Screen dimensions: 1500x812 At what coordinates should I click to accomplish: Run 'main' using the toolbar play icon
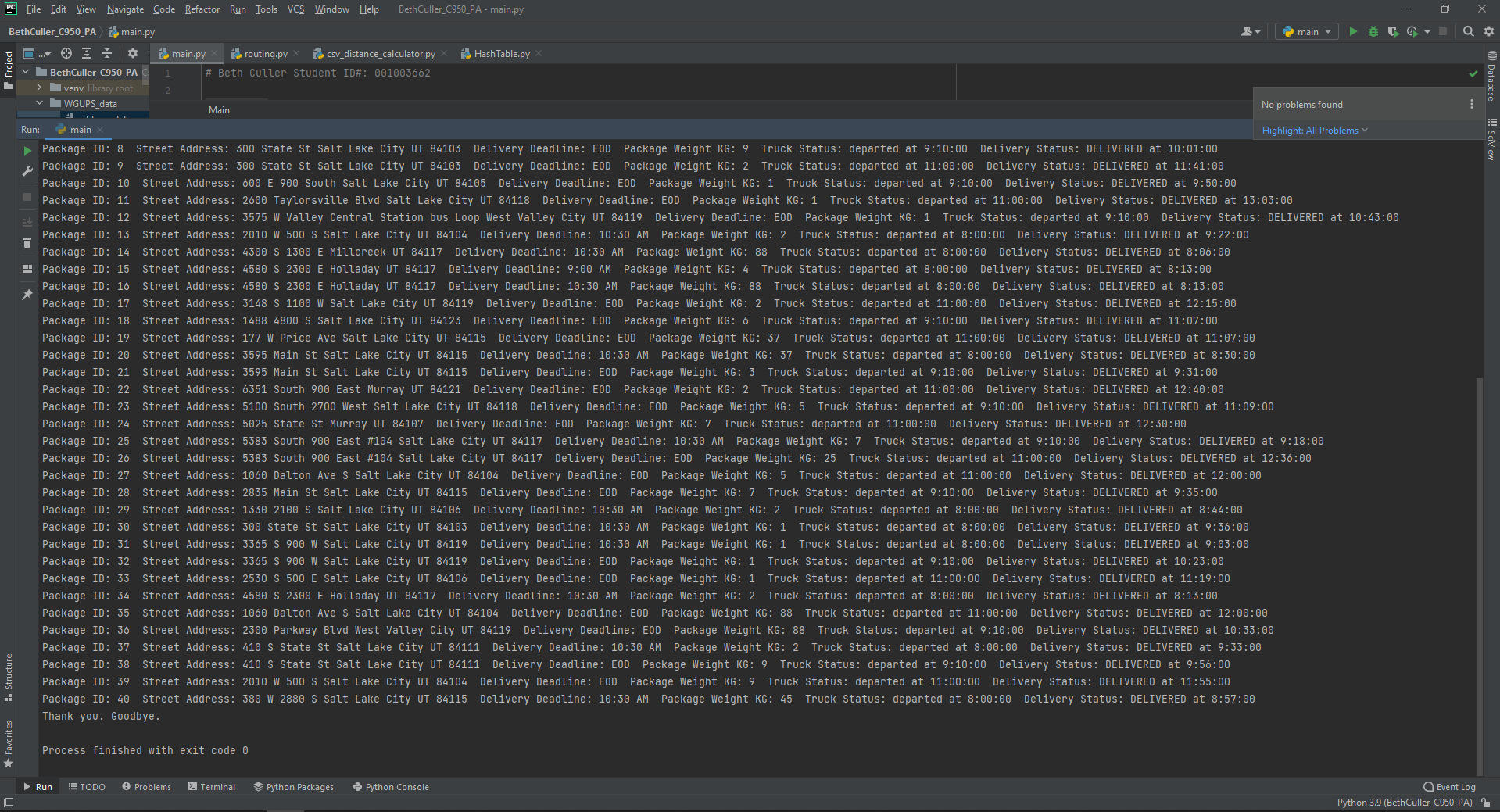(x=1353, y=31)
